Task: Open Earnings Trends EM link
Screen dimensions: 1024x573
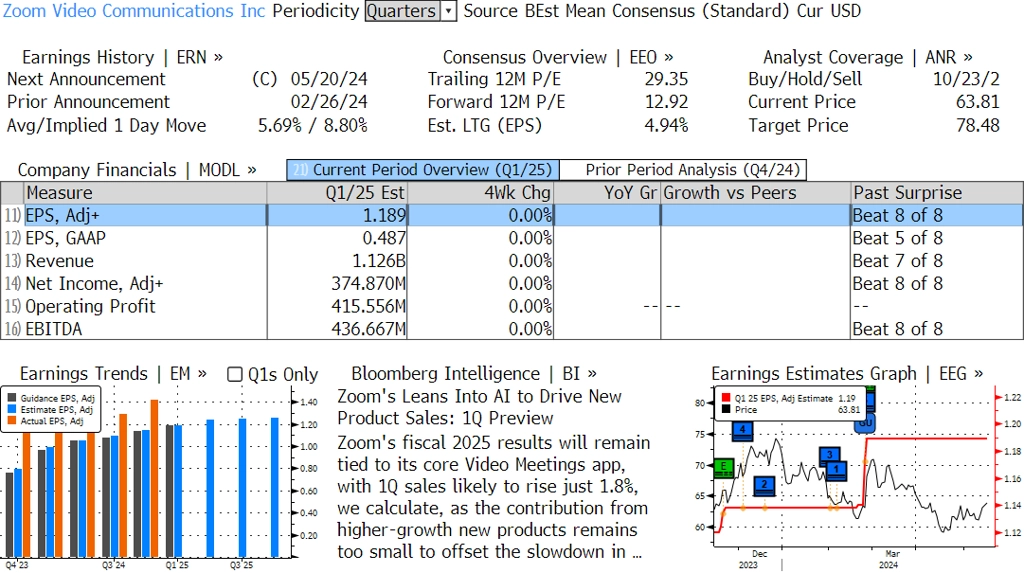Action: [113, 374]
